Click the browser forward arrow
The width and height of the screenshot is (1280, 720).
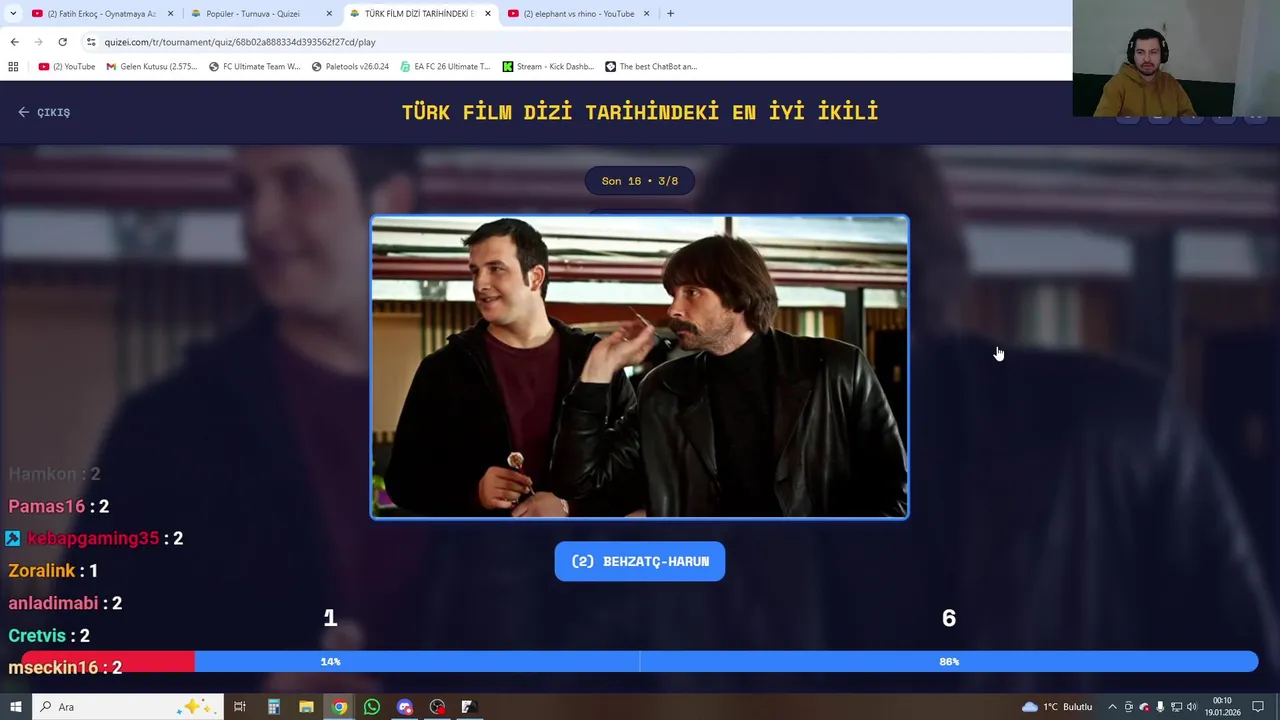(x=38, y=42)
